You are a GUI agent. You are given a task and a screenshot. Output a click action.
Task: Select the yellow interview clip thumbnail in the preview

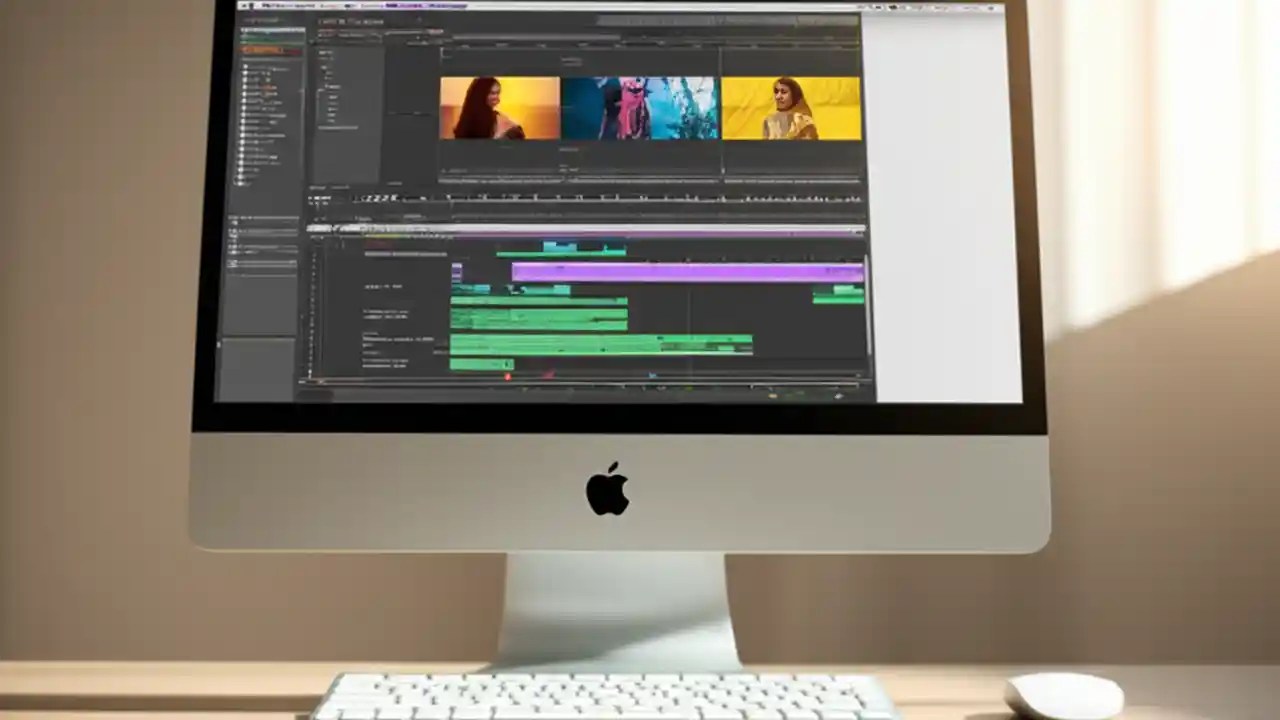[x=790, y=107]
